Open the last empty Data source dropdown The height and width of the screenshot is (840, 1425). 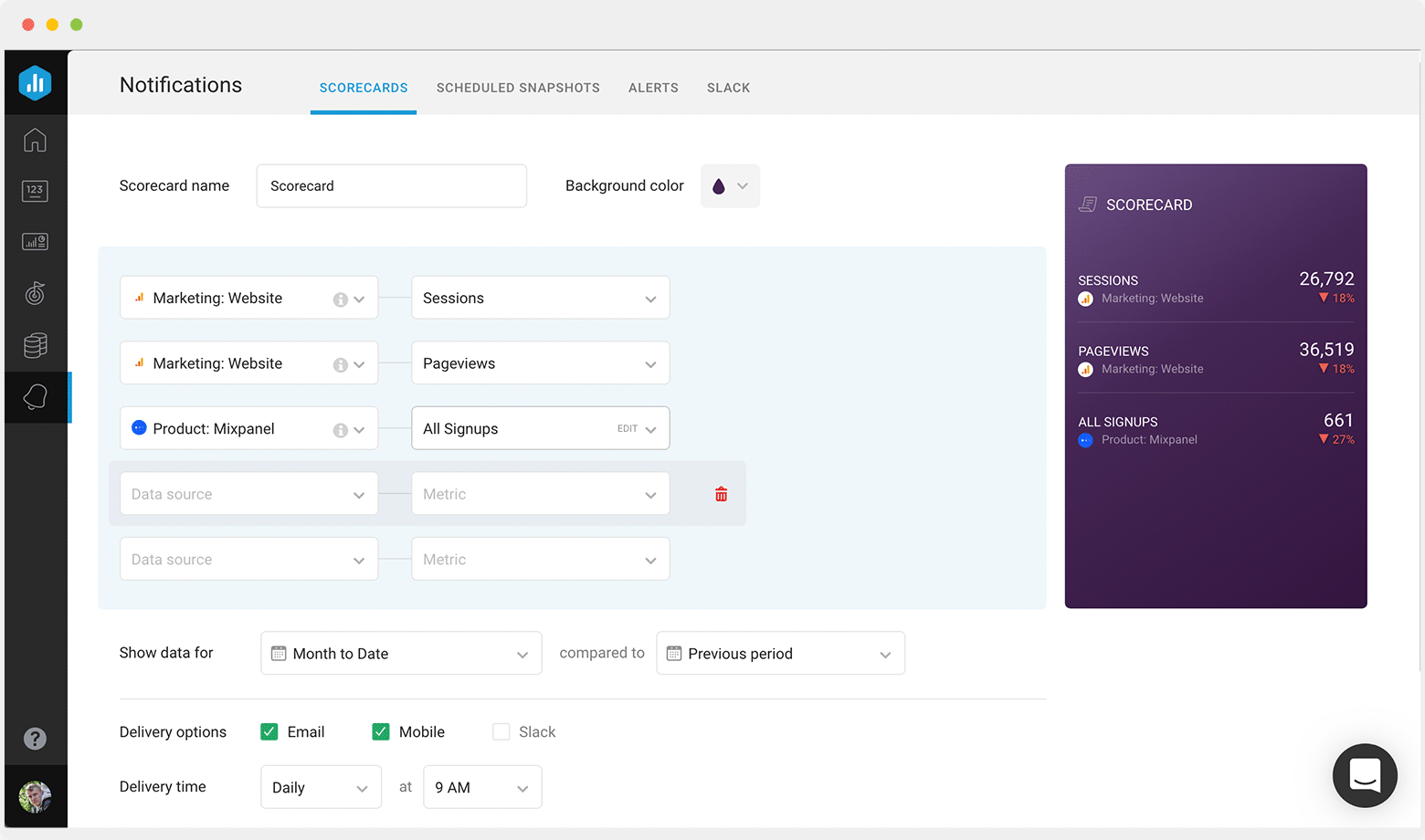coord(248,559)
